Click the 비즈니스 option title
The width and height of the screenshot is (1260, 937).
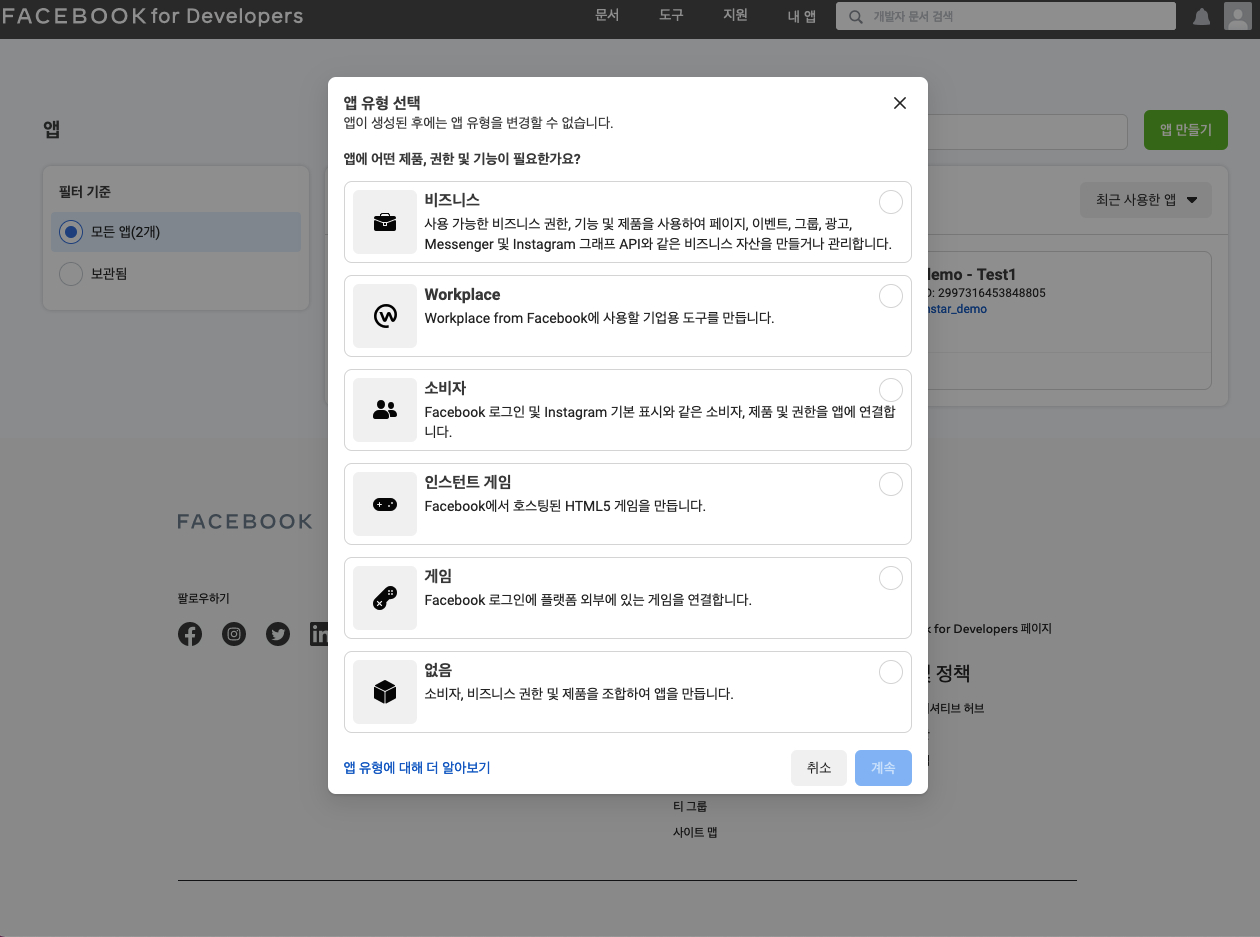click(452, 201)
